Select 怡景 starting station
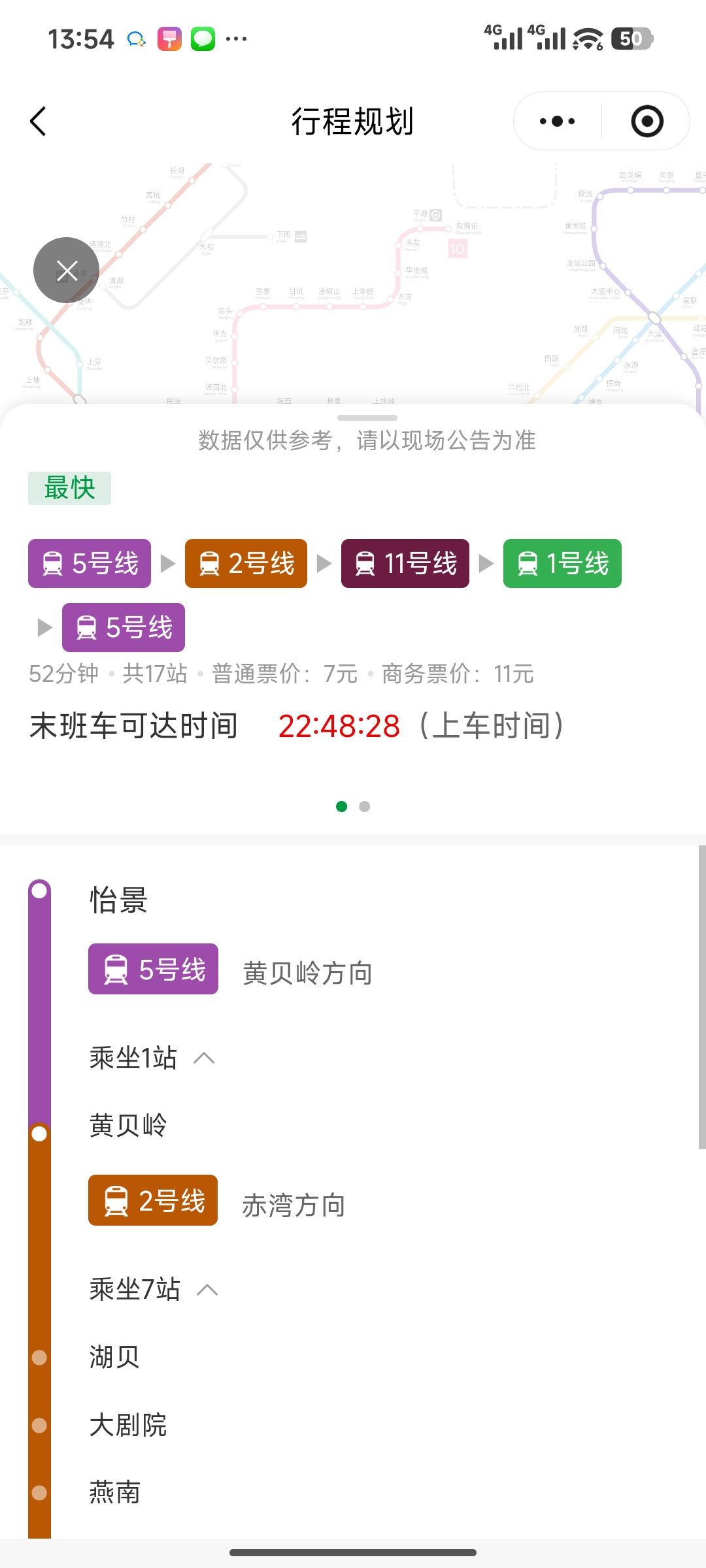This screenshot has width=706, height=1568. click(x=118, y=900)
